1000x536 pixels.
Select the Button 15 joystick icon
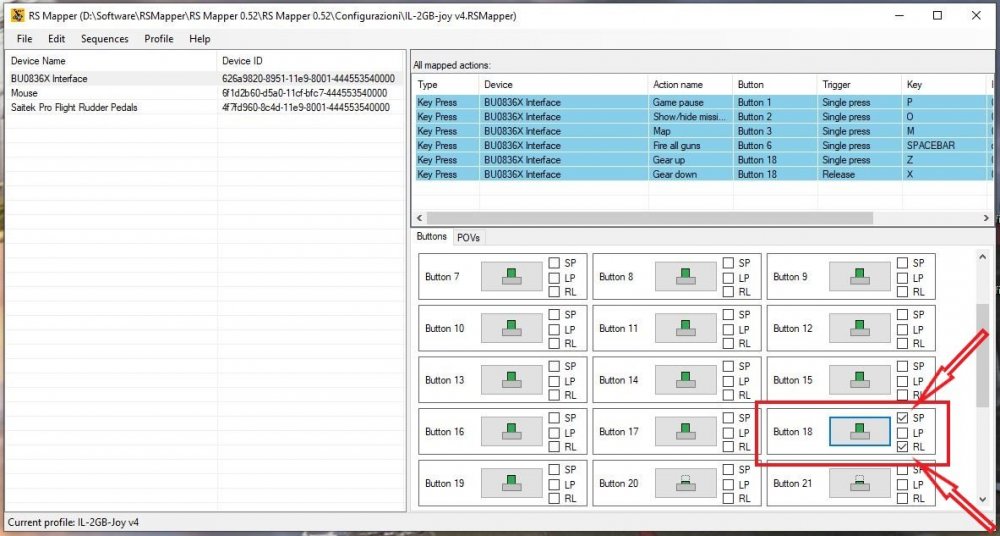click(x=859, y=380)
